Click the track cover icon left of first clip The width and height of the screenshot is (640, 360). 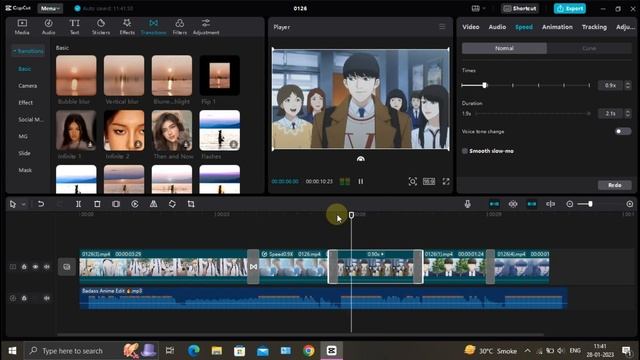coord(67,267)
